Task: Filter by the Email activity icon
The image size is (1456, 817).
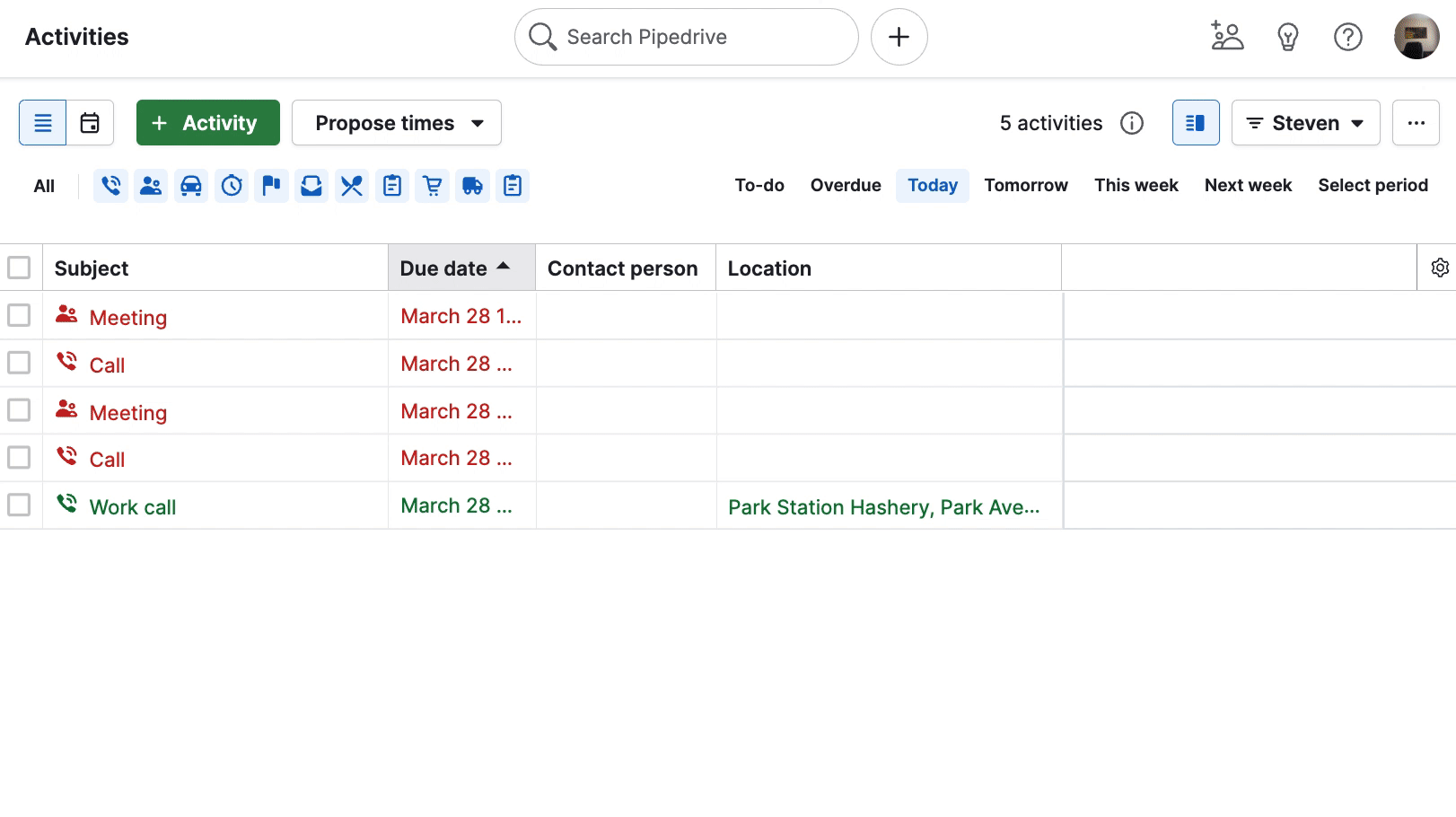Action: pyautogui.click(x=311, y=186)
